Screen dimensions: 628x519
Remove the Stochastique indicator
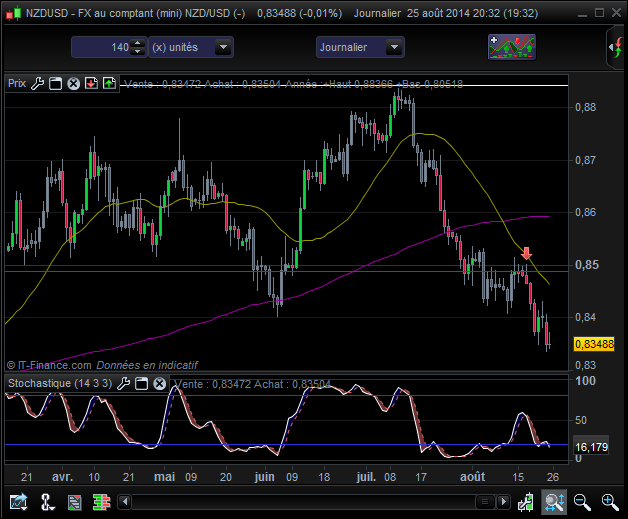click(159, 384)
